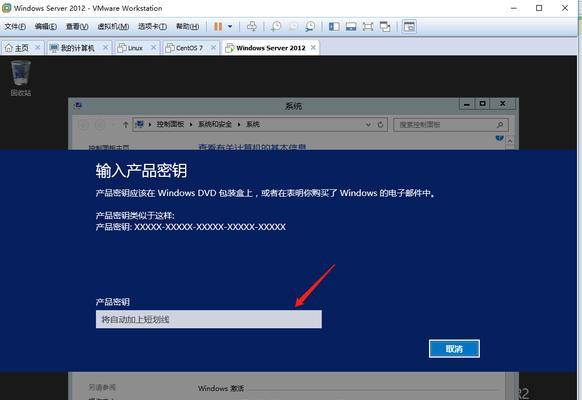Open the 虚拟机(M) menu
Viewport: 582px width, 400px height.
pos(113,26)
